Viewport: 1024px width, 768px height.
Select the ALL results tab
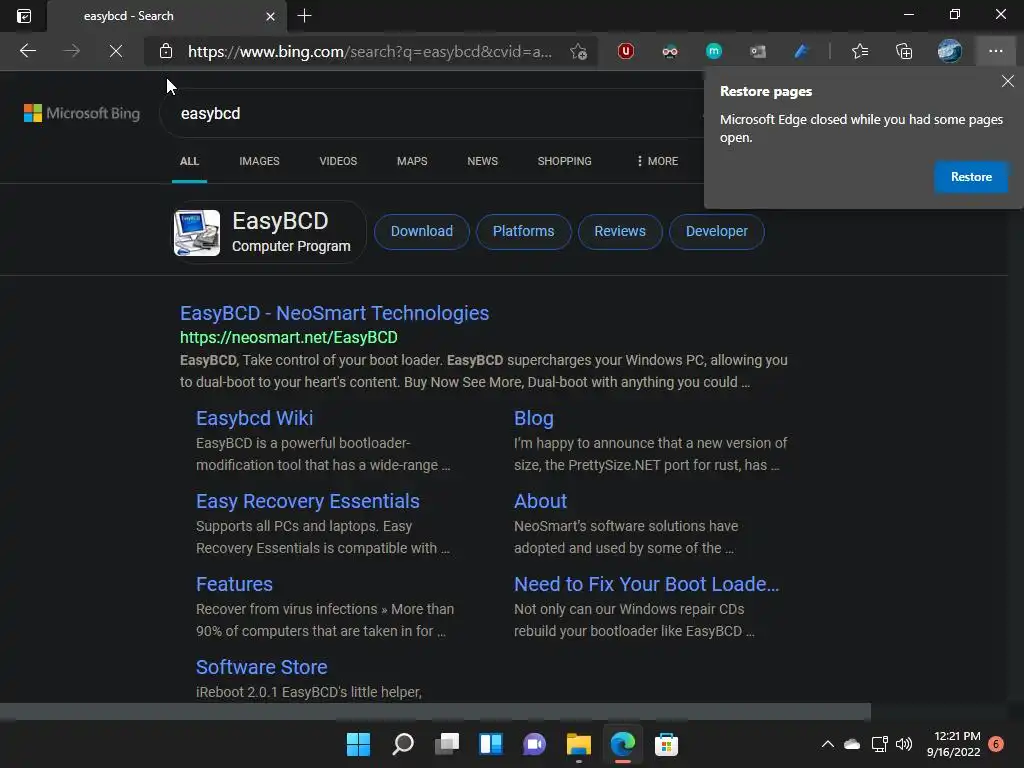tap(189, 161)
